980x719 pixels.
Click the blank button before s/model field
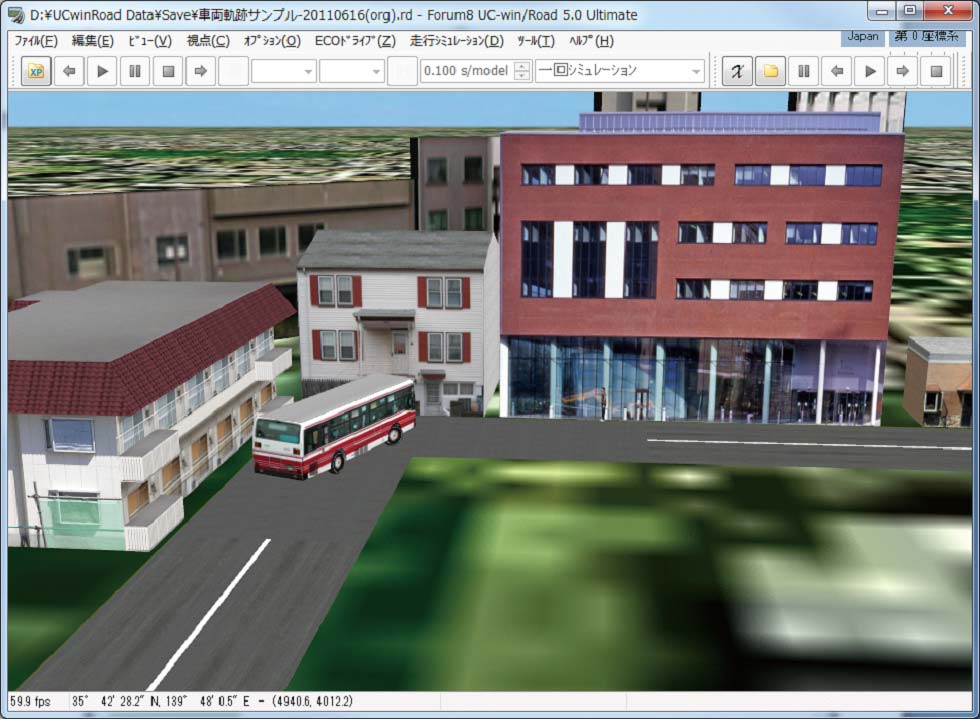click(402, 71)
